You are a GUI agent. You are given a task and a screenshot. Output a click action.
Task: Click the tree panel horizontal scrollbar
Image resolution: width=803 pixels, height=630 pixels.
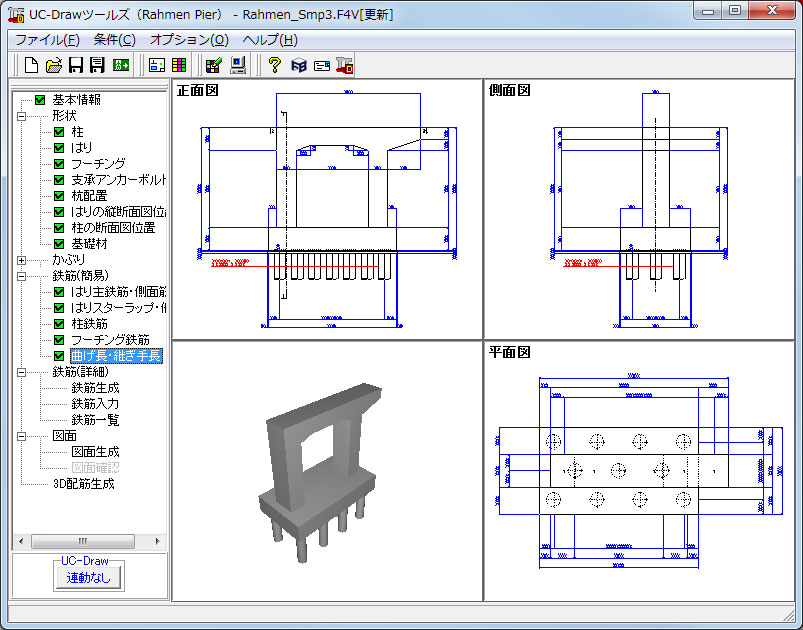coord(89,541)
